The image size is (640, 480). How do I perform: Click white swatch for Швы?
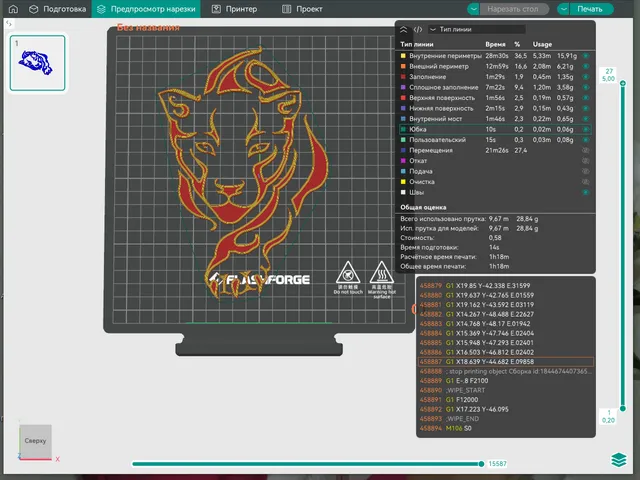coord(403,192)
